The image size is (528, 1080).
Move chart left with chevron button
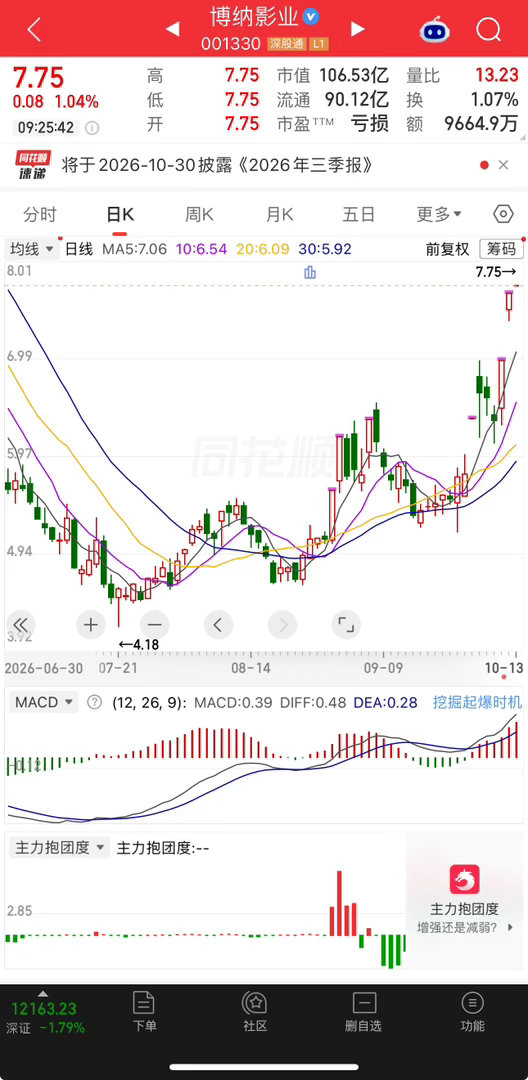point(218,625)
